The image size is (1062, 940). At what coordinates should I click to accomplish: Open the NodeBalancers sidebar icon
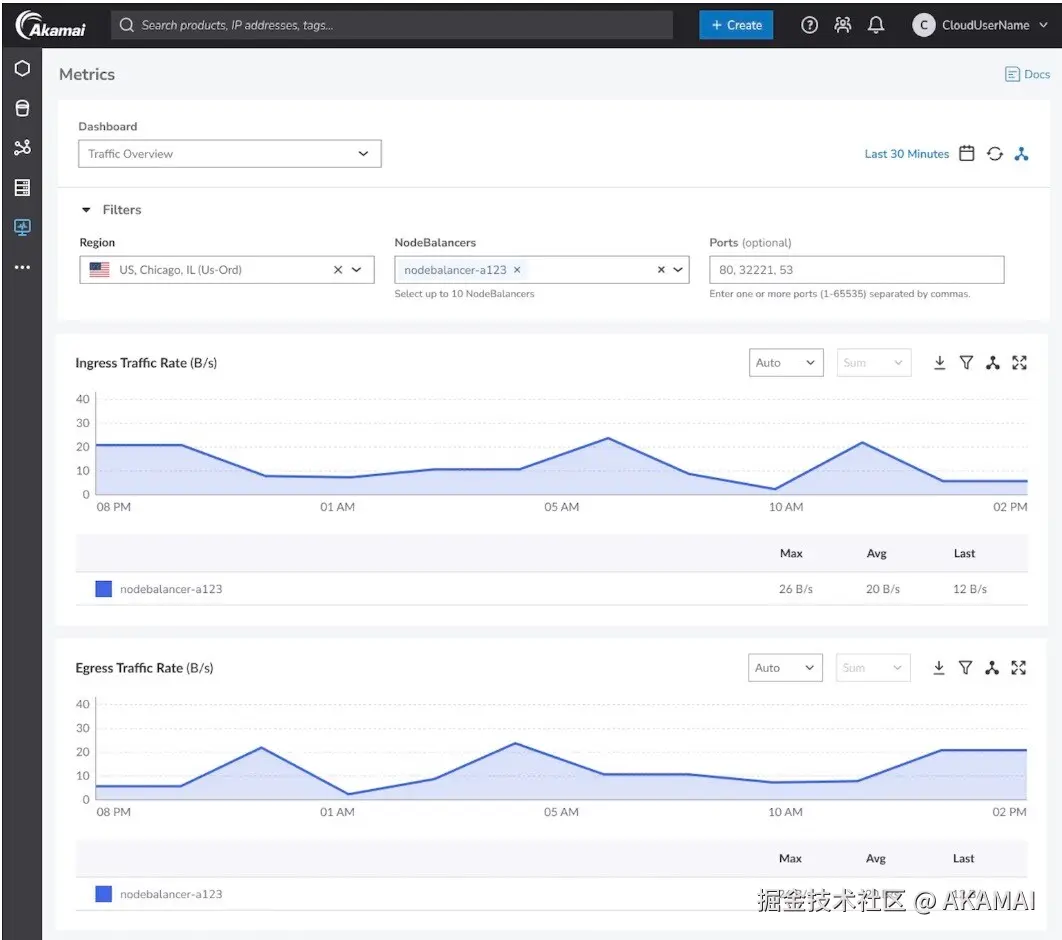[x=22, y=148]
